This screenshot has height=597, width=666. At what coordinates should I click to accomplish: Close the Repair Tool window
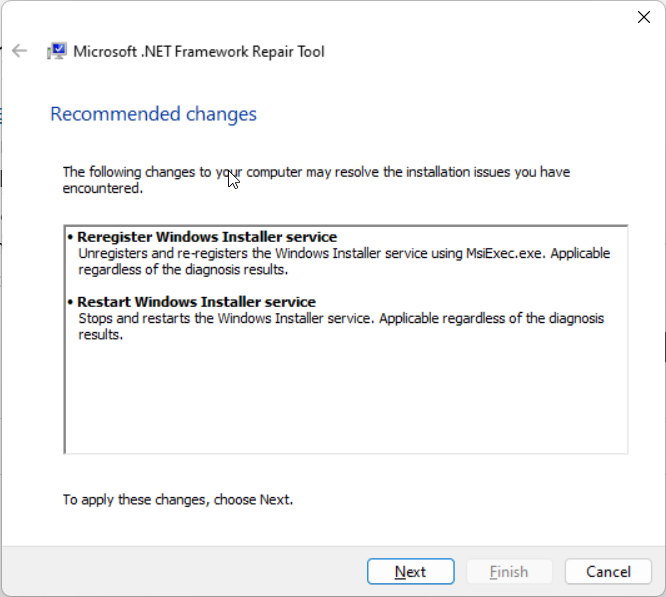(x=644, y=17)
